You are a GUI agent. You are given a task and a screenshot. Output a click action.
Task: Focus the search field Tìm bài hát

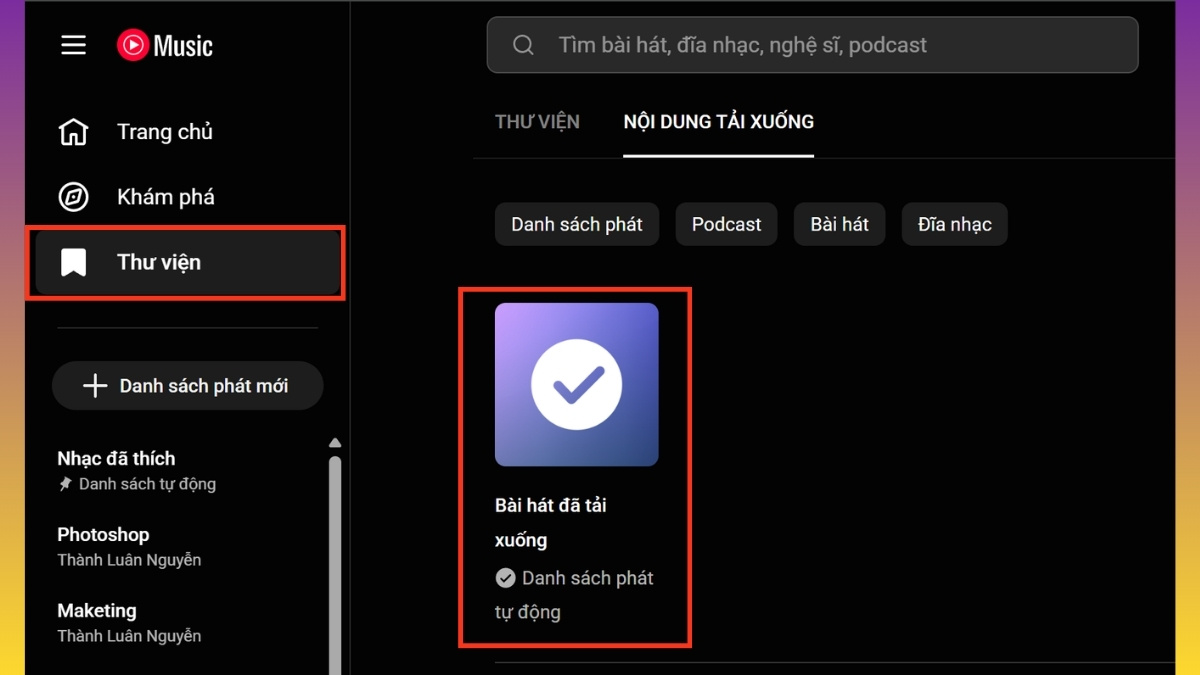pyautogui.click(x=812, y=45)
